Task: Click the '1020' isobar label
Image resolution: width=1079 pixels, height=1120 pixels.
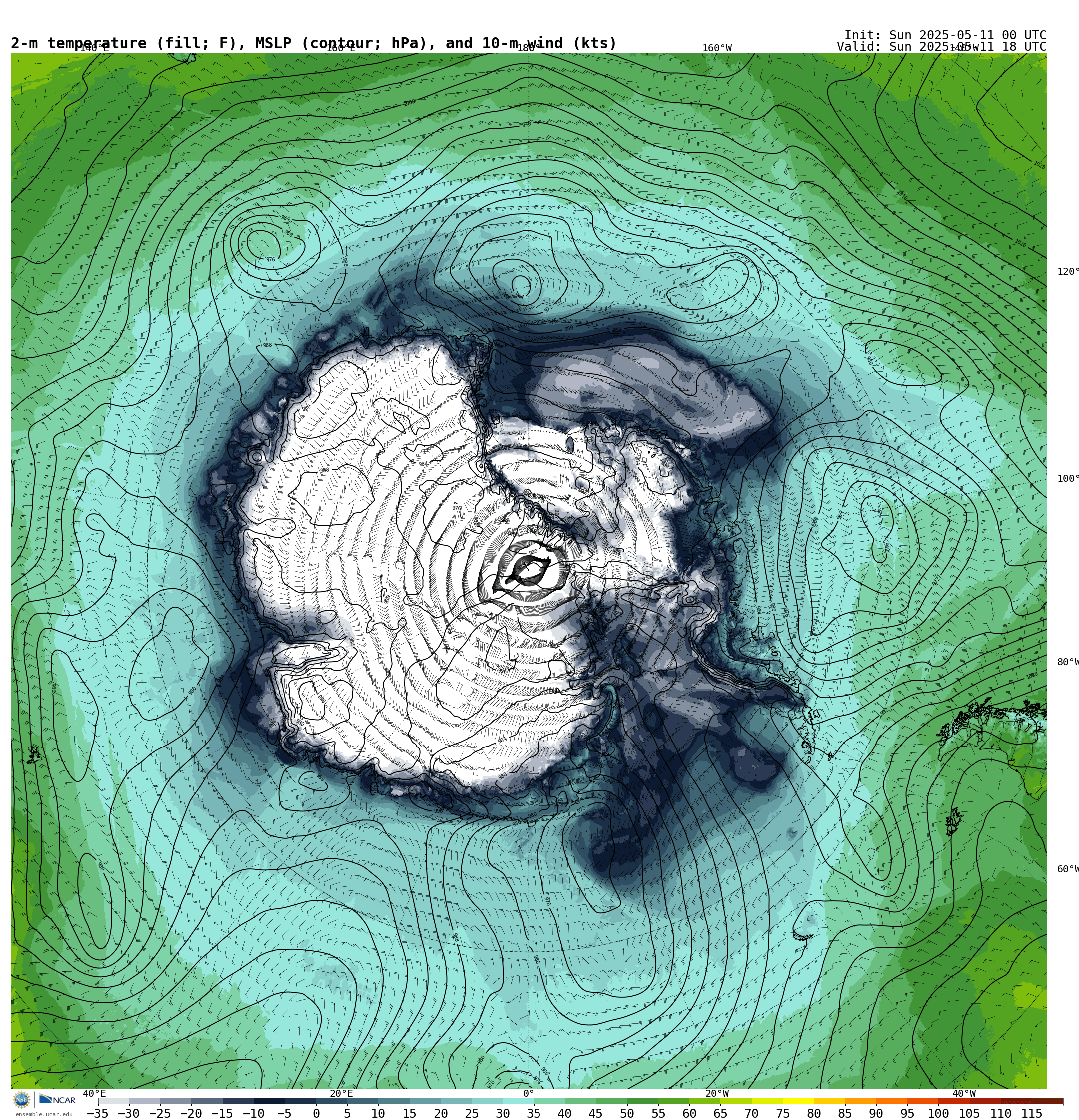Action: tap(1020, 244)
